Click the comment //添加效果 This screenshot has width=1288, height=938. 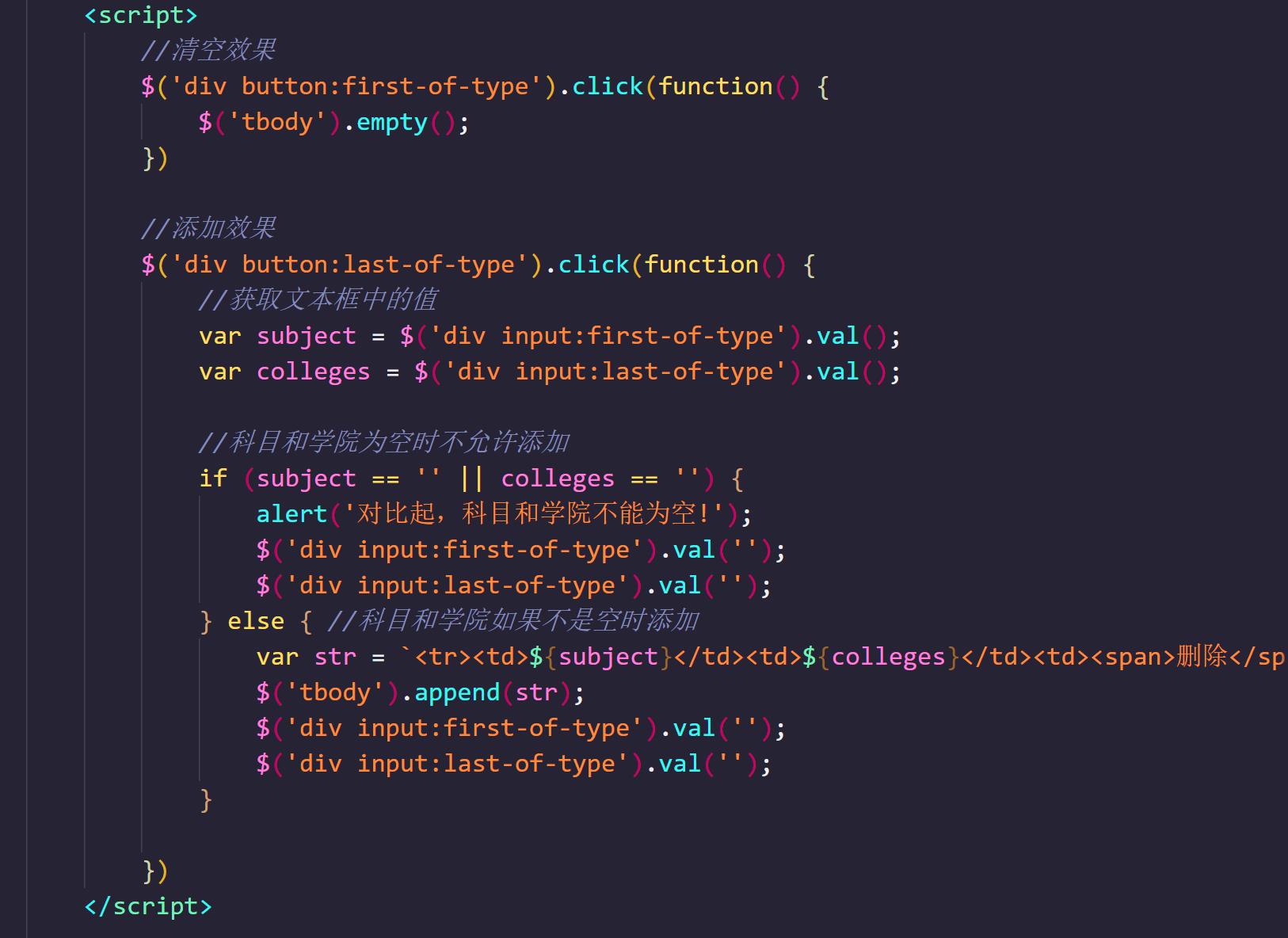[208, 229]
